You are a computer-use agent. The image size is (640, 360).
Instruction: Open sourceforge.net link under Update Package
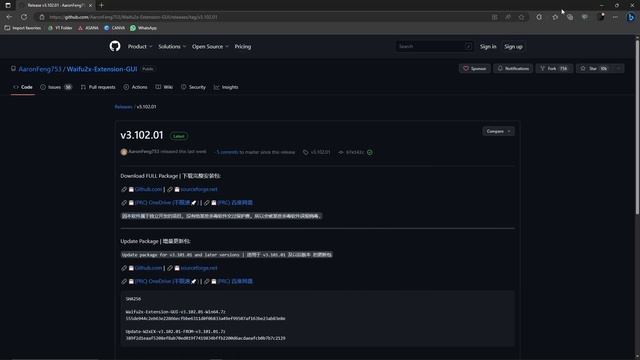coord(199,268)
